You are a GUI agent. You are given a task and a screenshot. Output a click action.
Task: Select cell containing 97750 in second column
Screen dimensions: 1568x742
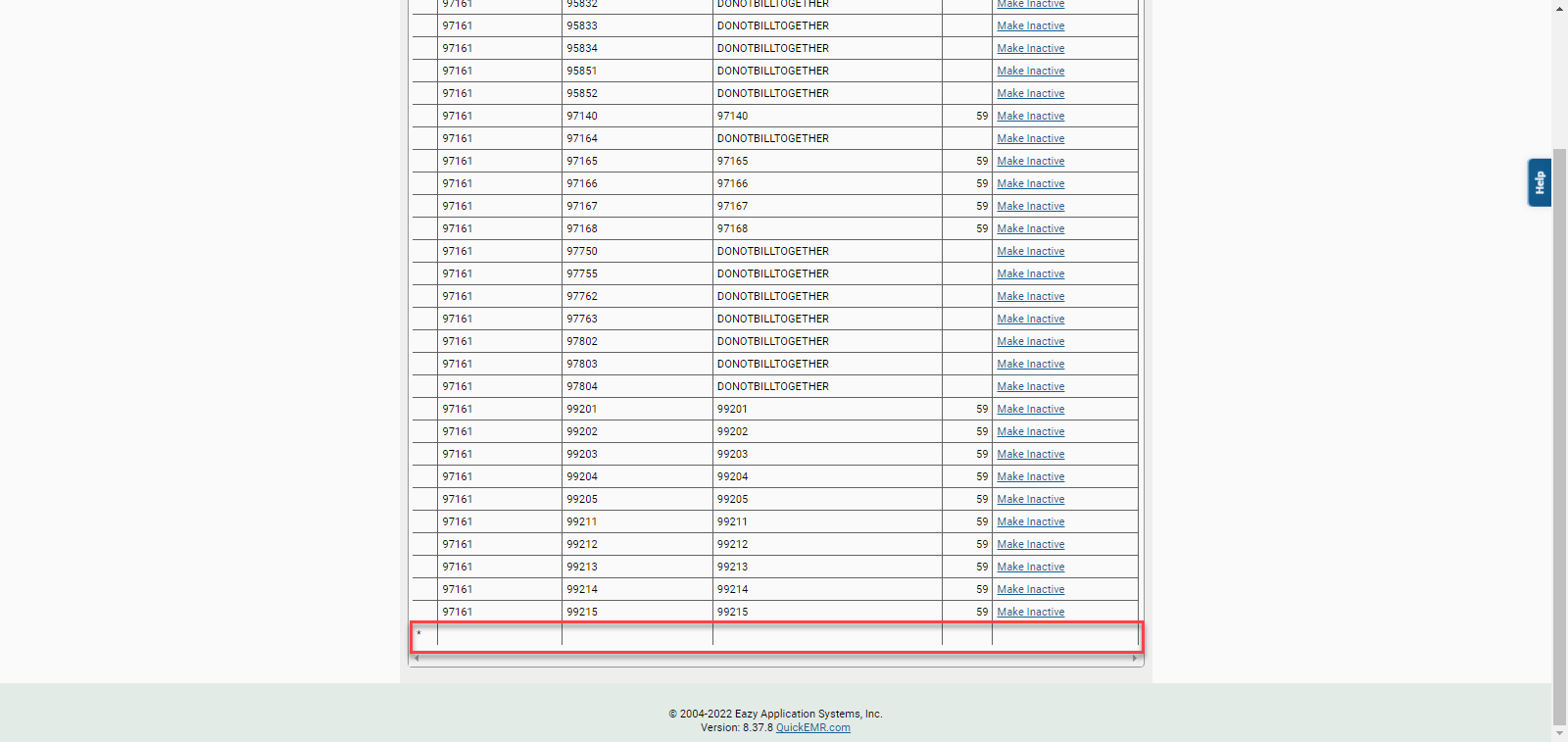pos(637,251)
